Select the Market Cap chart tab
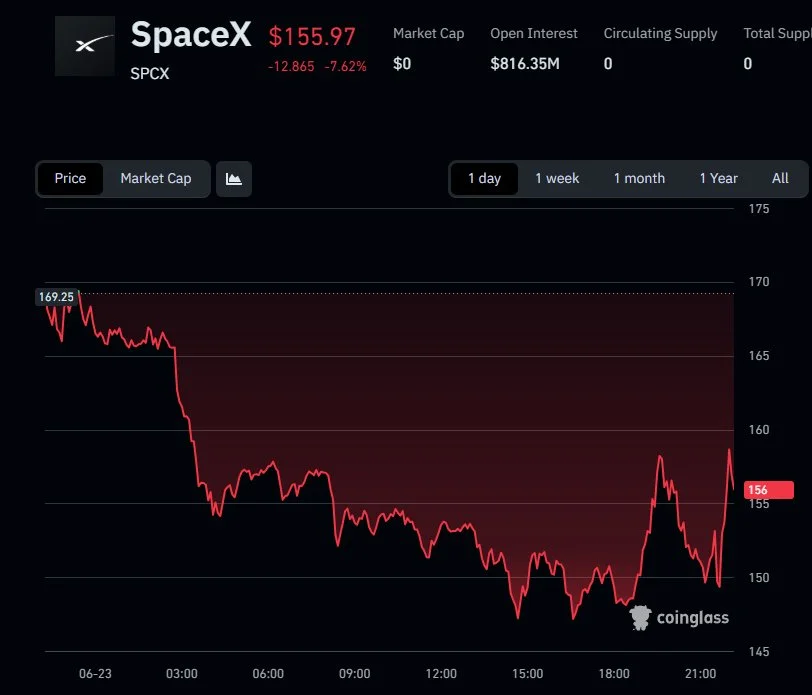The height and width of the screenshot is (695, 812). pyautogui.click(x=156, y=179)
